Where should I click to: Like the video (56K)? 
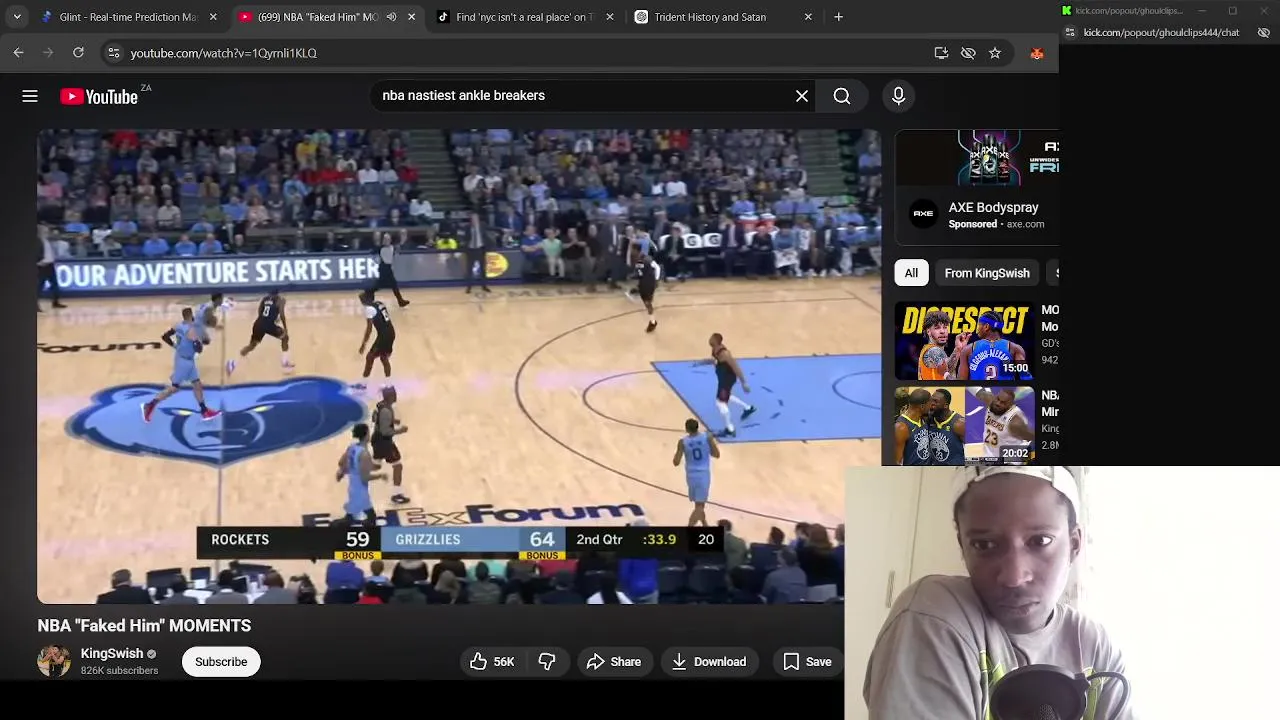point(492,662)
